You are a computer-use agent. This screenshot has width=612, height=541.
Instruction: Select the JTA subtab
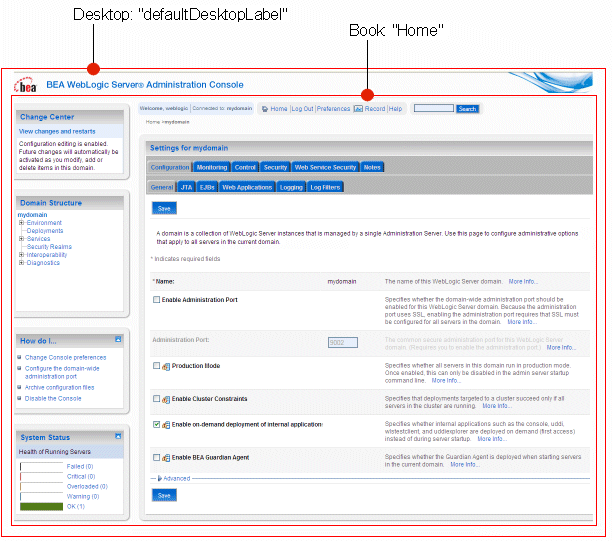pyautogui.click(x=187, y=187)
